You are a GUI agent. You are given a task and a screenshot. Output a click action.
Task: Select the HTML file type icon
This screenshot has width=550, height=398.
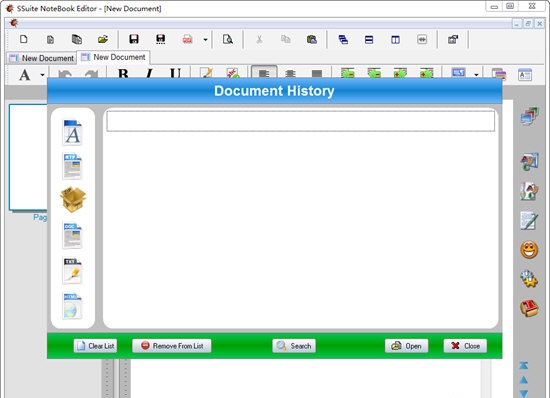[72, 306]
